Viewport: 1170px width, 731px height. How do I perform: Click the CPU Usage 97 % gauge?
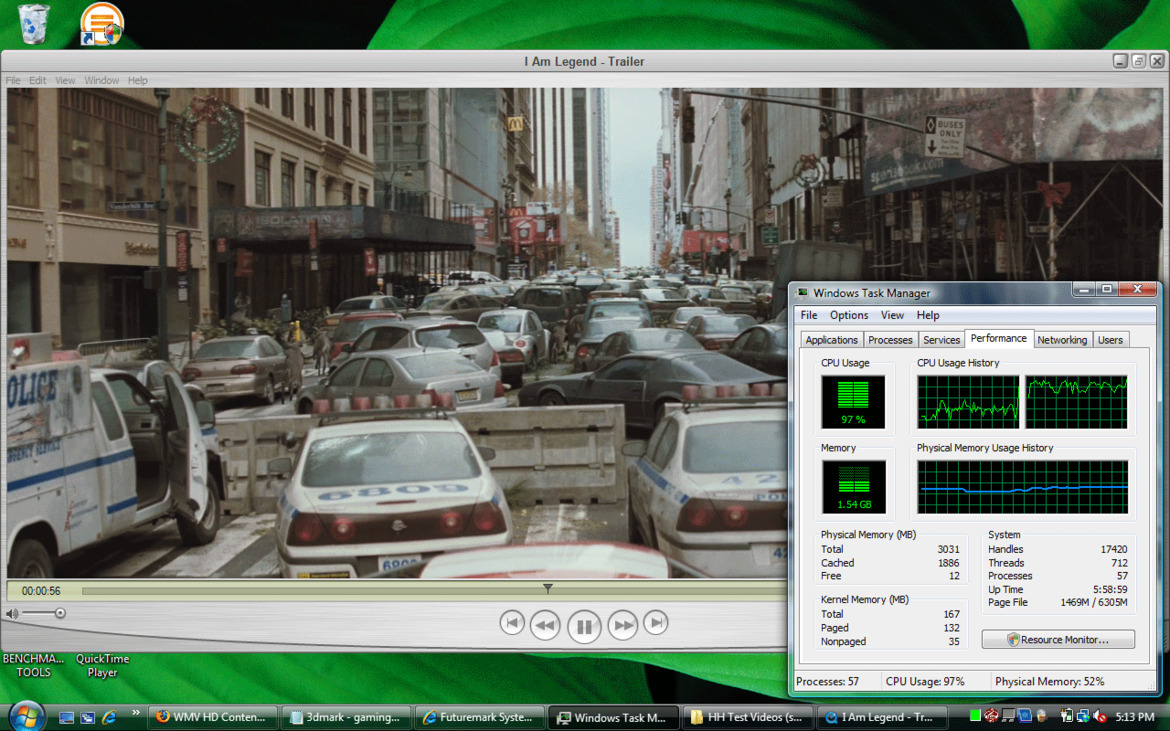coord(853,402)
